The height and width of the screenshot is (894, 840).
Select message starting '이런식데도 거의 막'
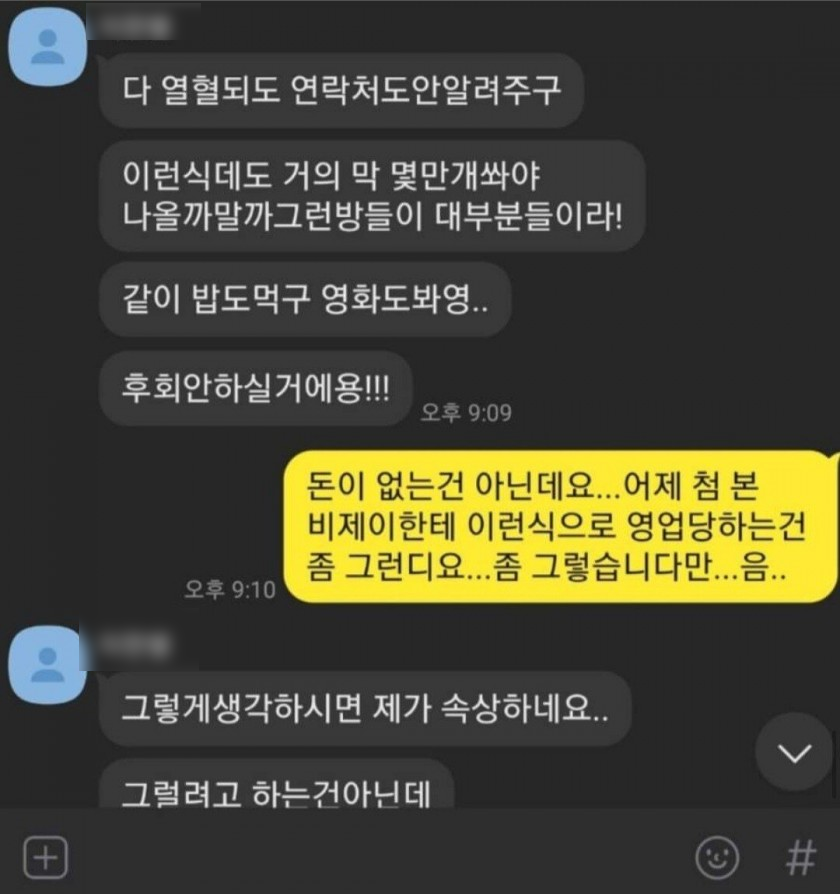(372, 196)
